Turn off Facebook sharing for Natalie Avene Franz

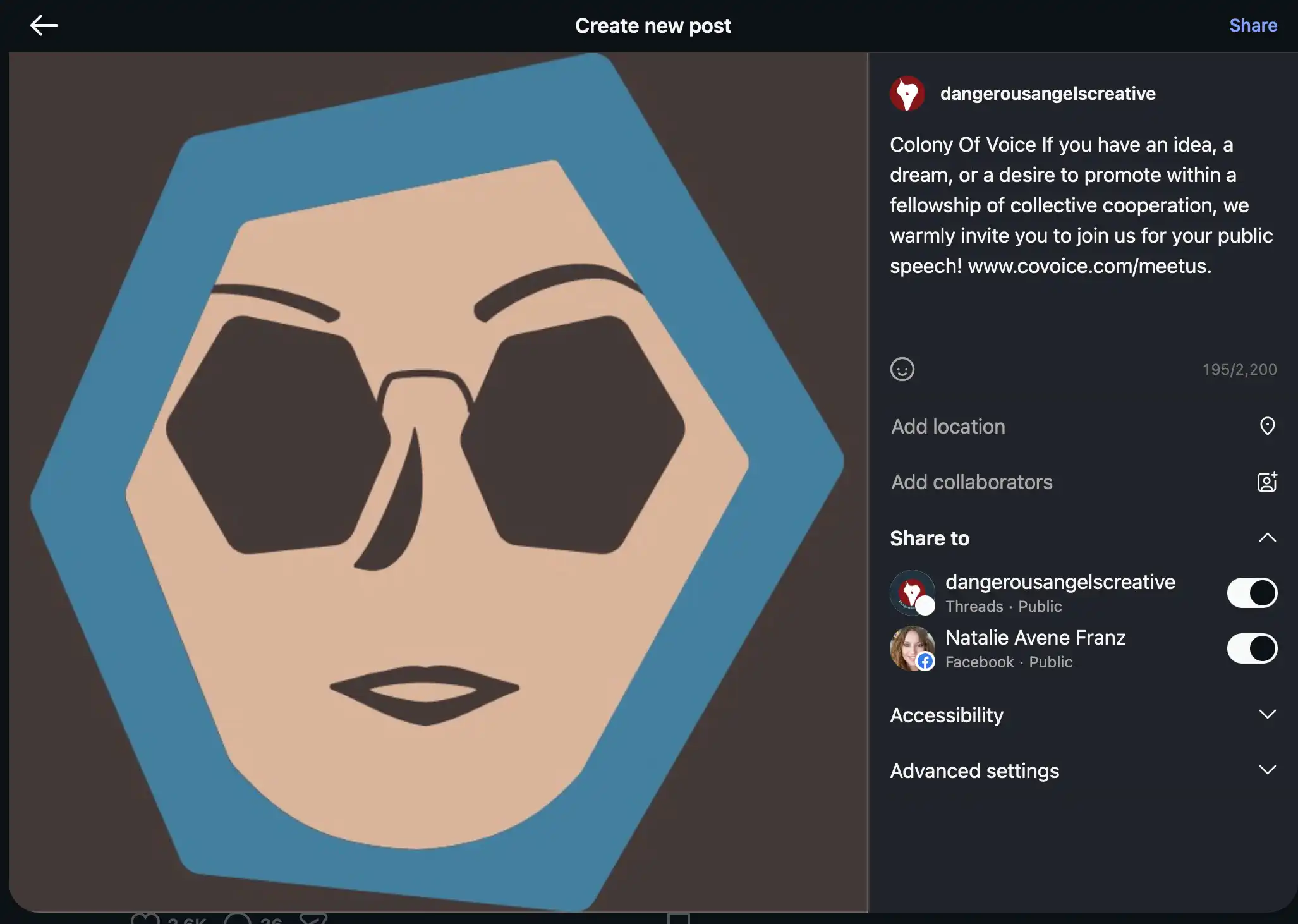(1252, 648)
